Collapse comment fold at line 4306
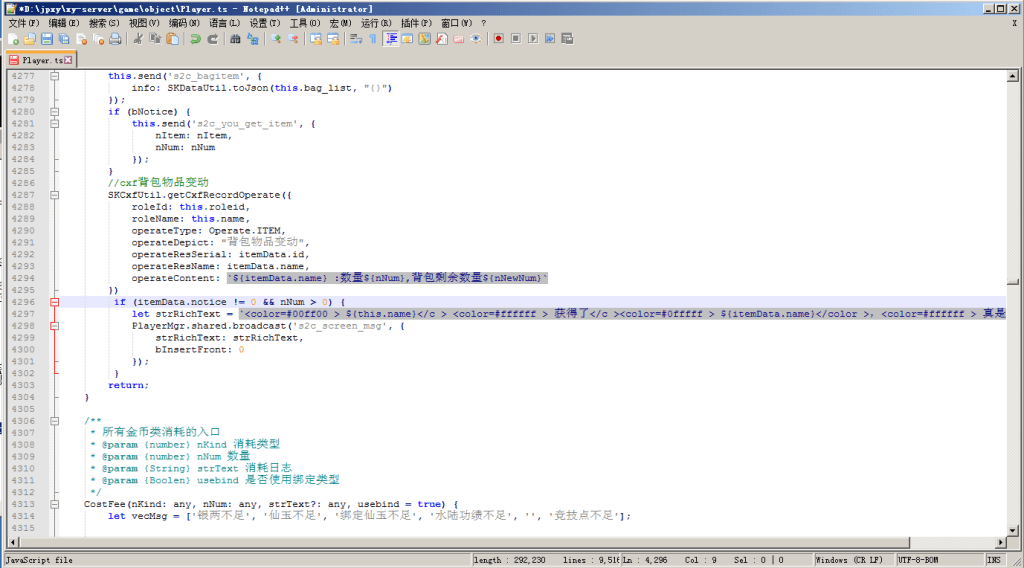This screenshot has height=568, width=1024. click(55, 421)
